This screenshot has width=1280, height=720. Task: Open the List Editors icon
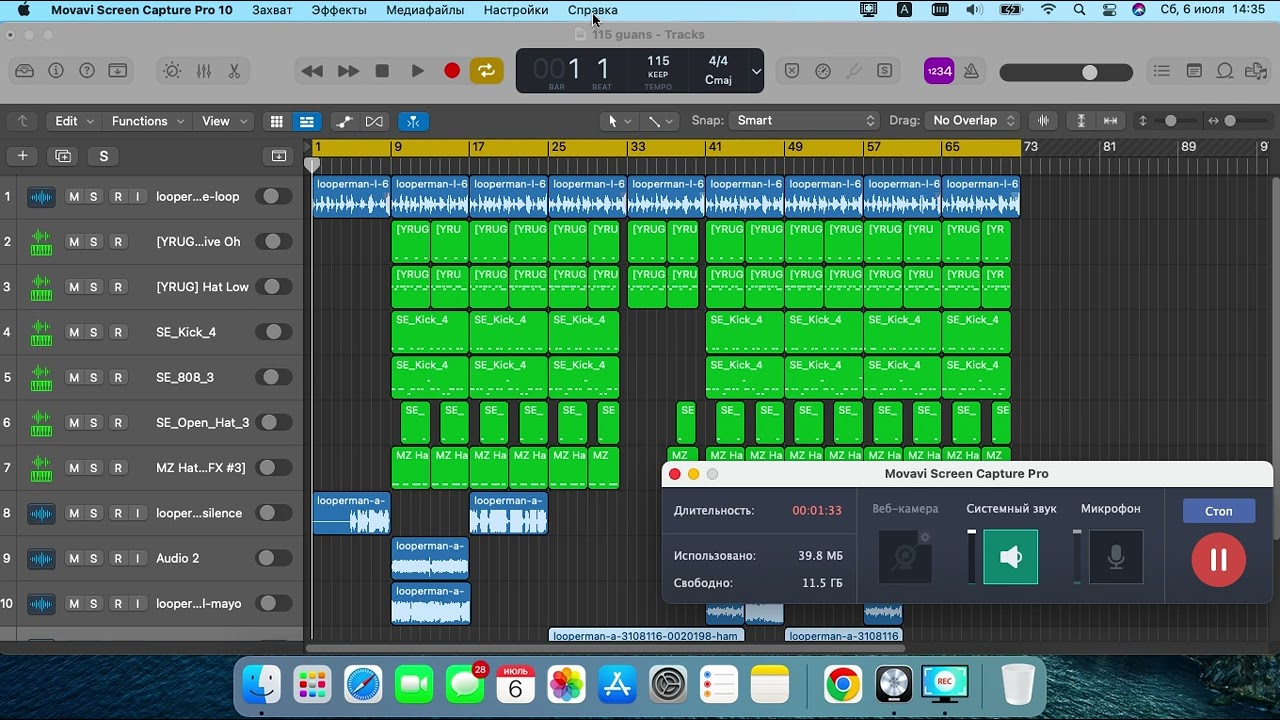coord(1161,71)
